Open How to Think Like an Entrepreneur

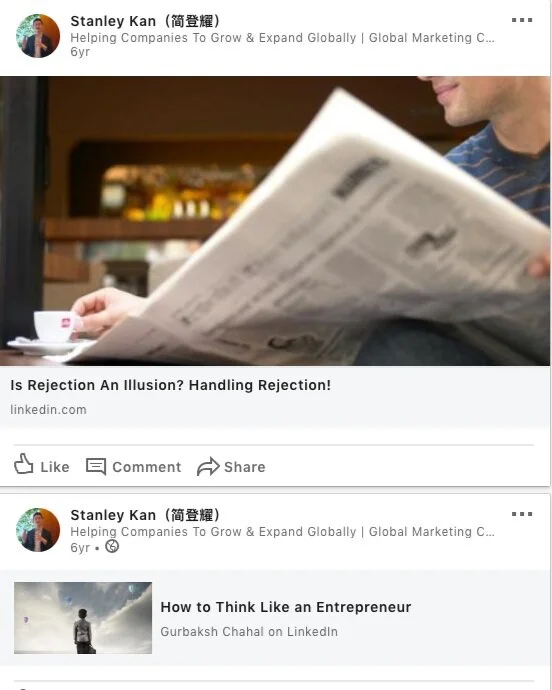tap(286, 607)
